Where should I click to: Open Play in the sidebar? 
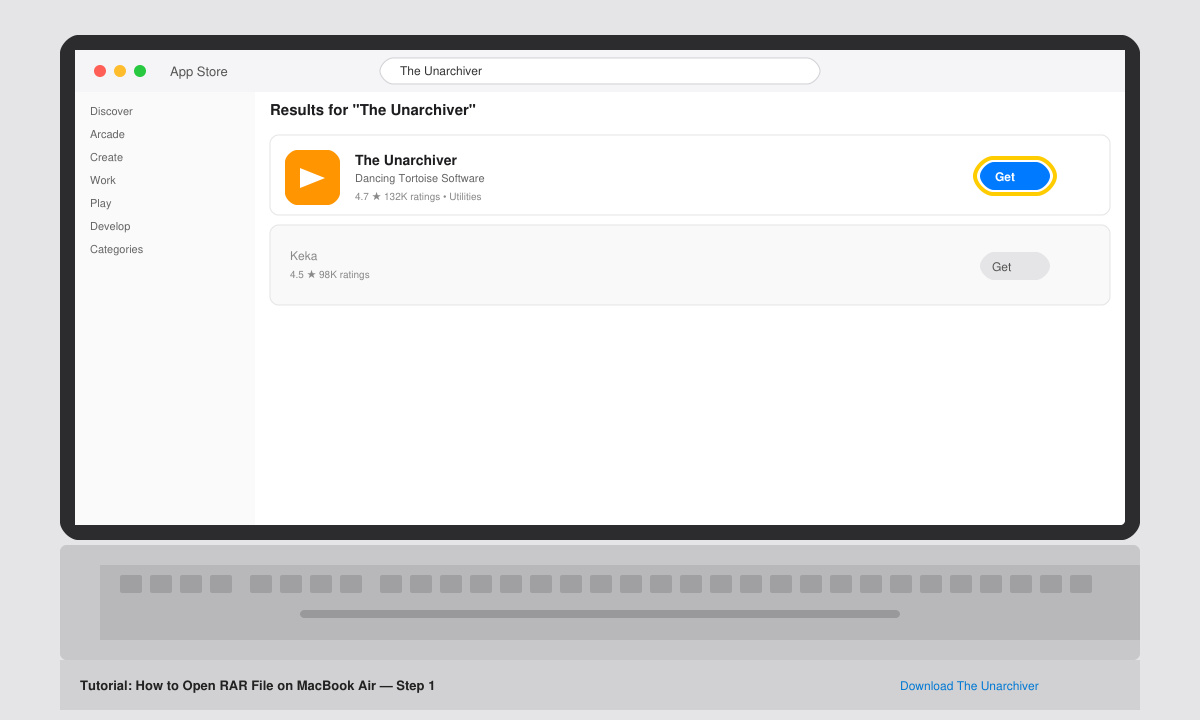coord(101,203)
